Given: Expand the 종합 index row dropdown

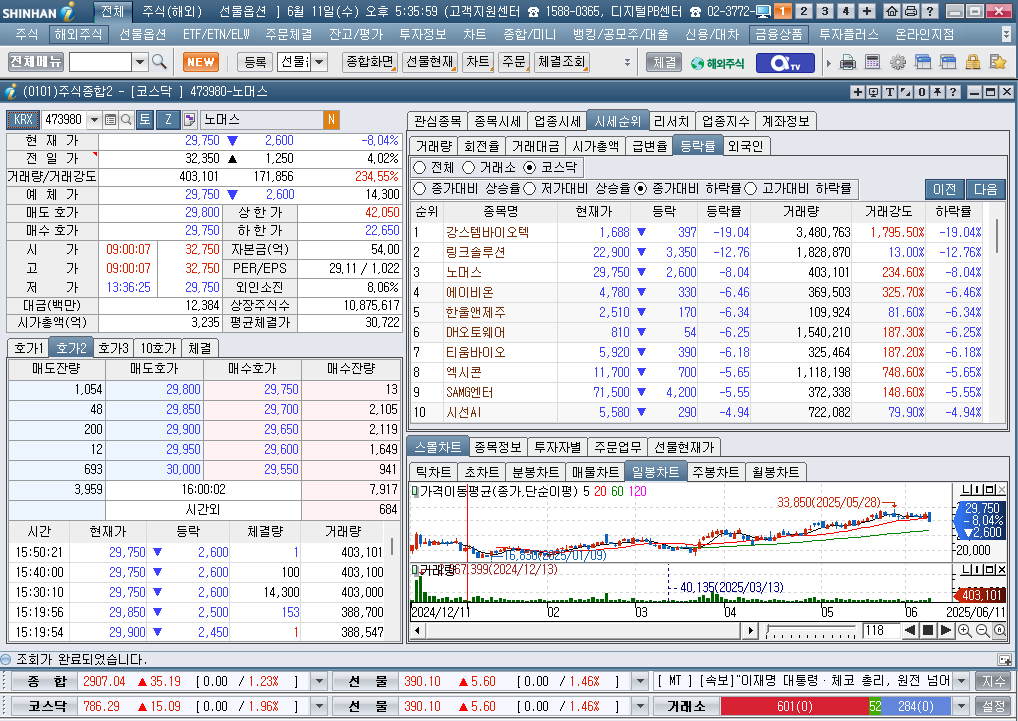Looking at the screenshot, I should point(319,681).
